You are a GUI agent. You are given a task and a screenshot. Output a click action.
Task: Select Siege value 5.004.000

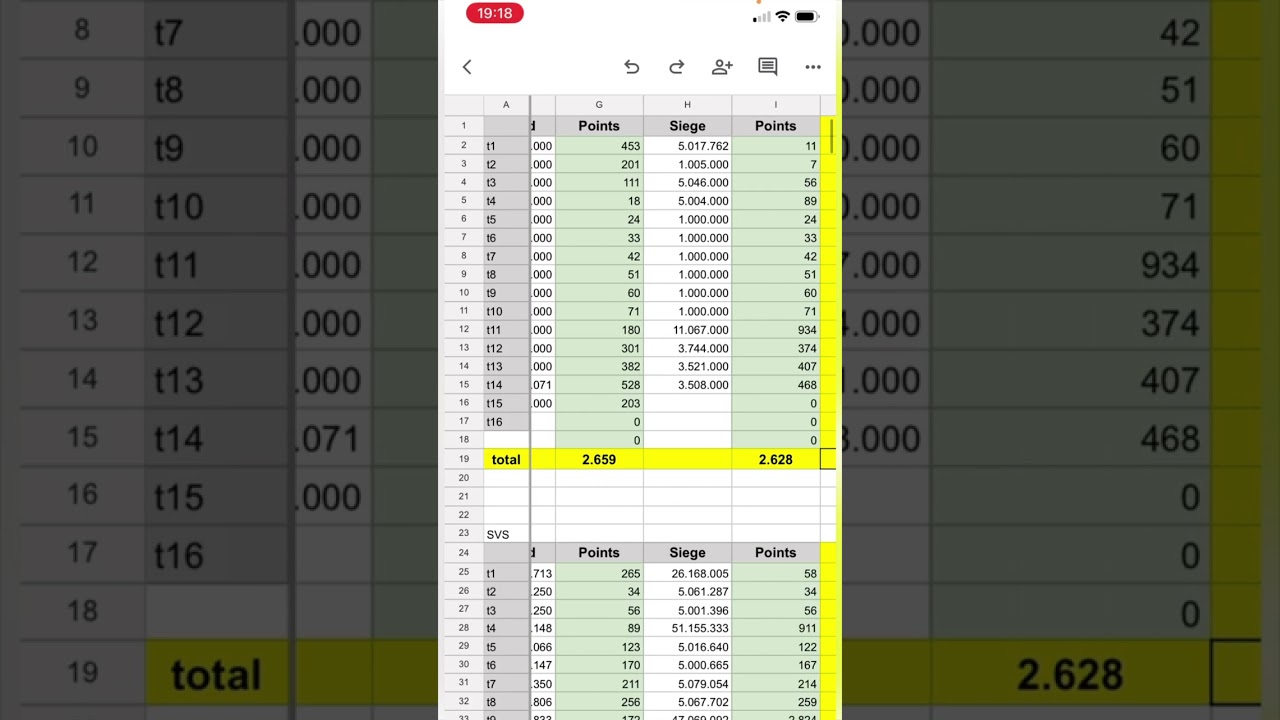687,201
